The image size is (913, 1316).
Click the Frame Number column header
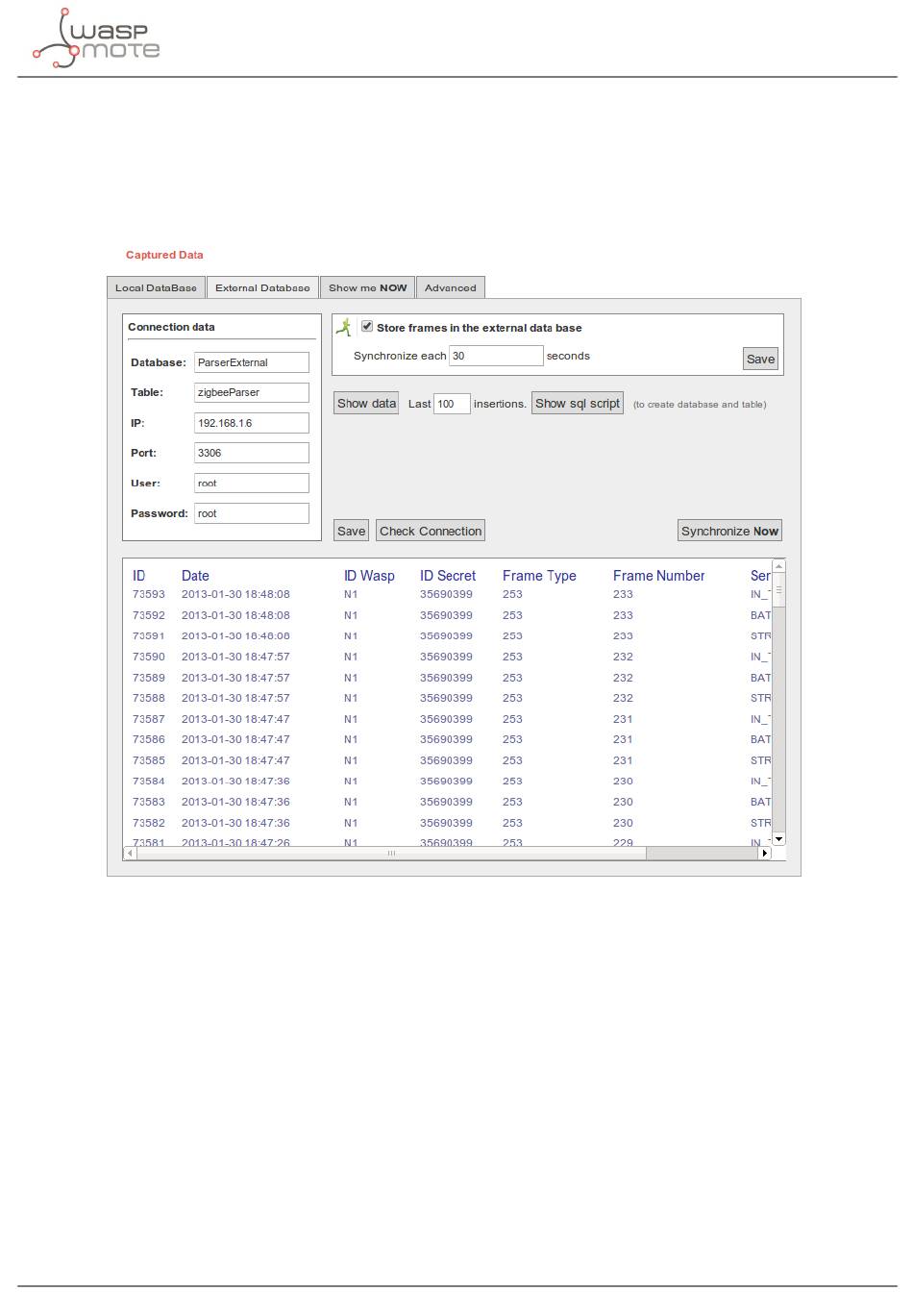(x=659, y=576)
